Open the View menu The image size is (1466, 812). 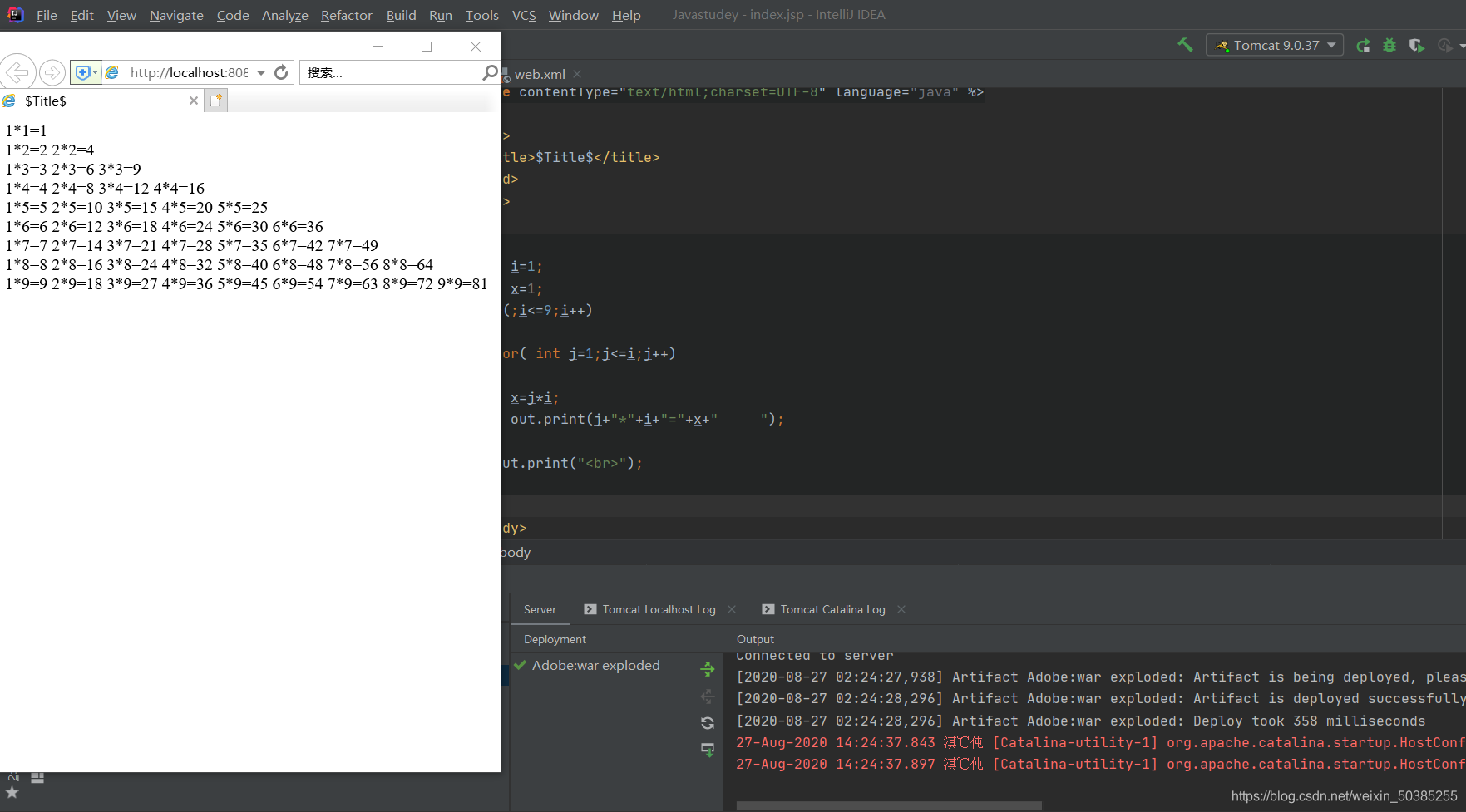click(121, 15)
